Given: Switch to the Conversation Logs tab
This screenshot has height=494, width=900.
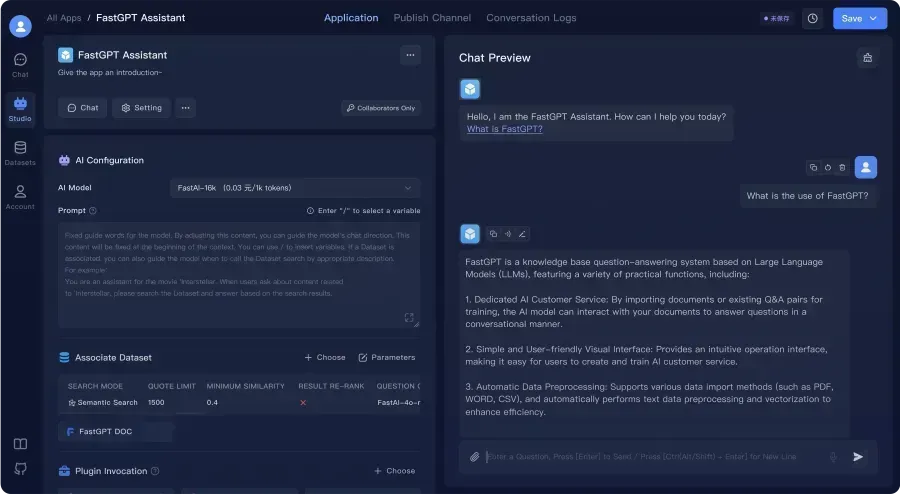Looking at the screenshot, I should (x=531, y=18).
